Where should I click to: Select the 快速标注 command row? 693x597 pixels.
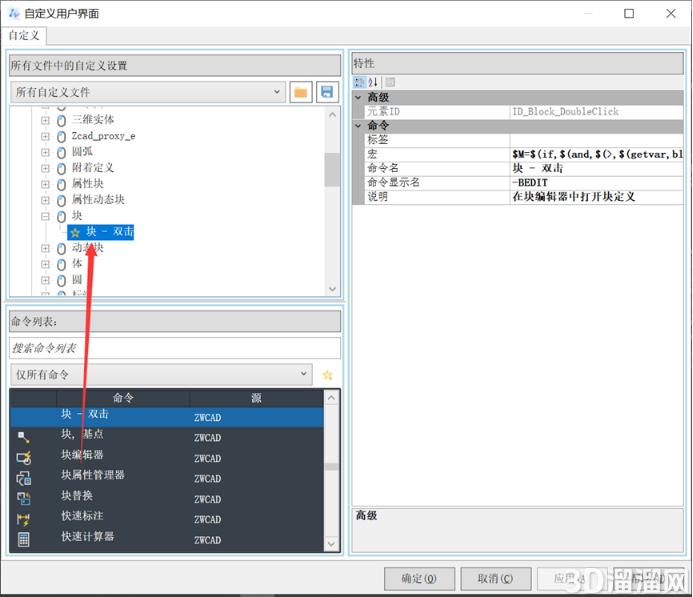tap(167, 519)
